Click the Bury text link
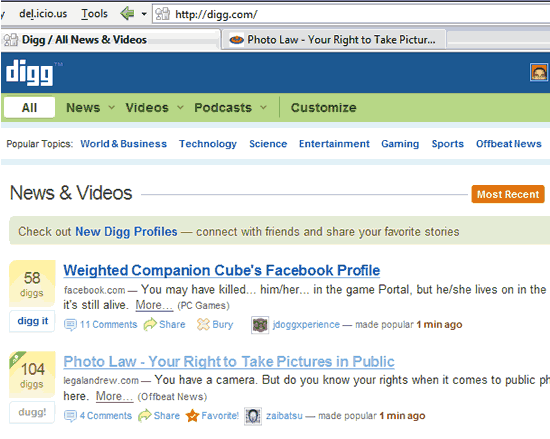Image resolution: width=550 pixels, height=439 pixels. pos(222,325)
